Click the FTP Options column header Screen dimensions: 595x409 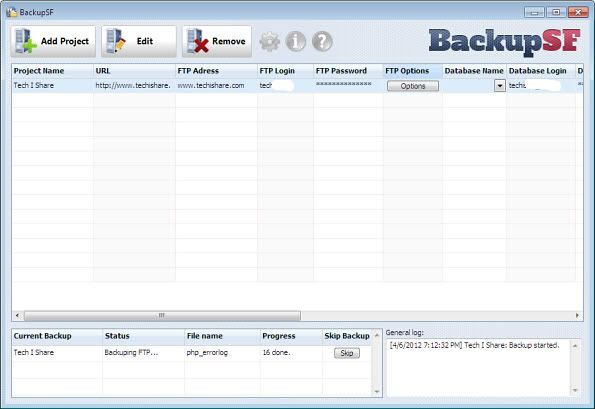click(413, 71)
